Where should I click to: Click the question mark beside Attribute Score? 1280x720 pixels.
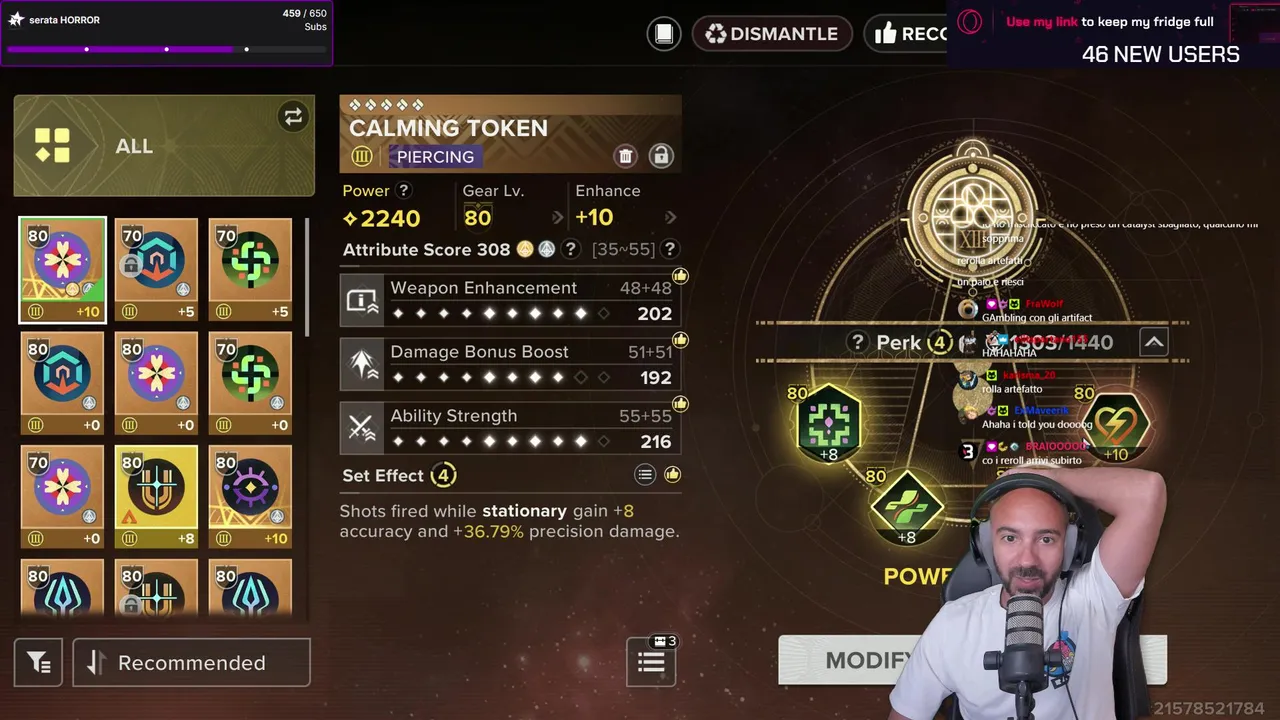571,249
